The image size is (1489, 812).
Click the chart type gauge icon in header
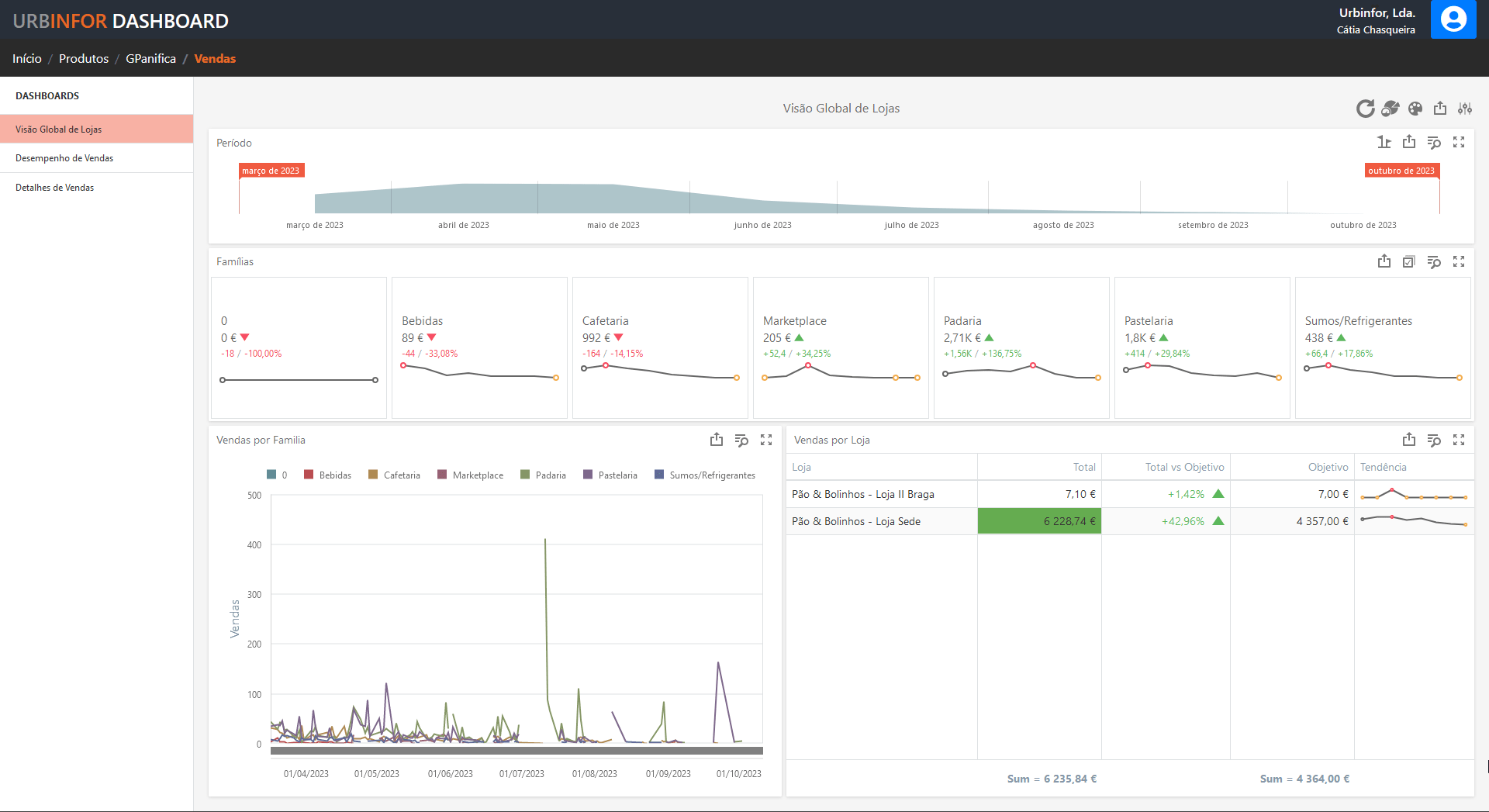pos(1390,109)
